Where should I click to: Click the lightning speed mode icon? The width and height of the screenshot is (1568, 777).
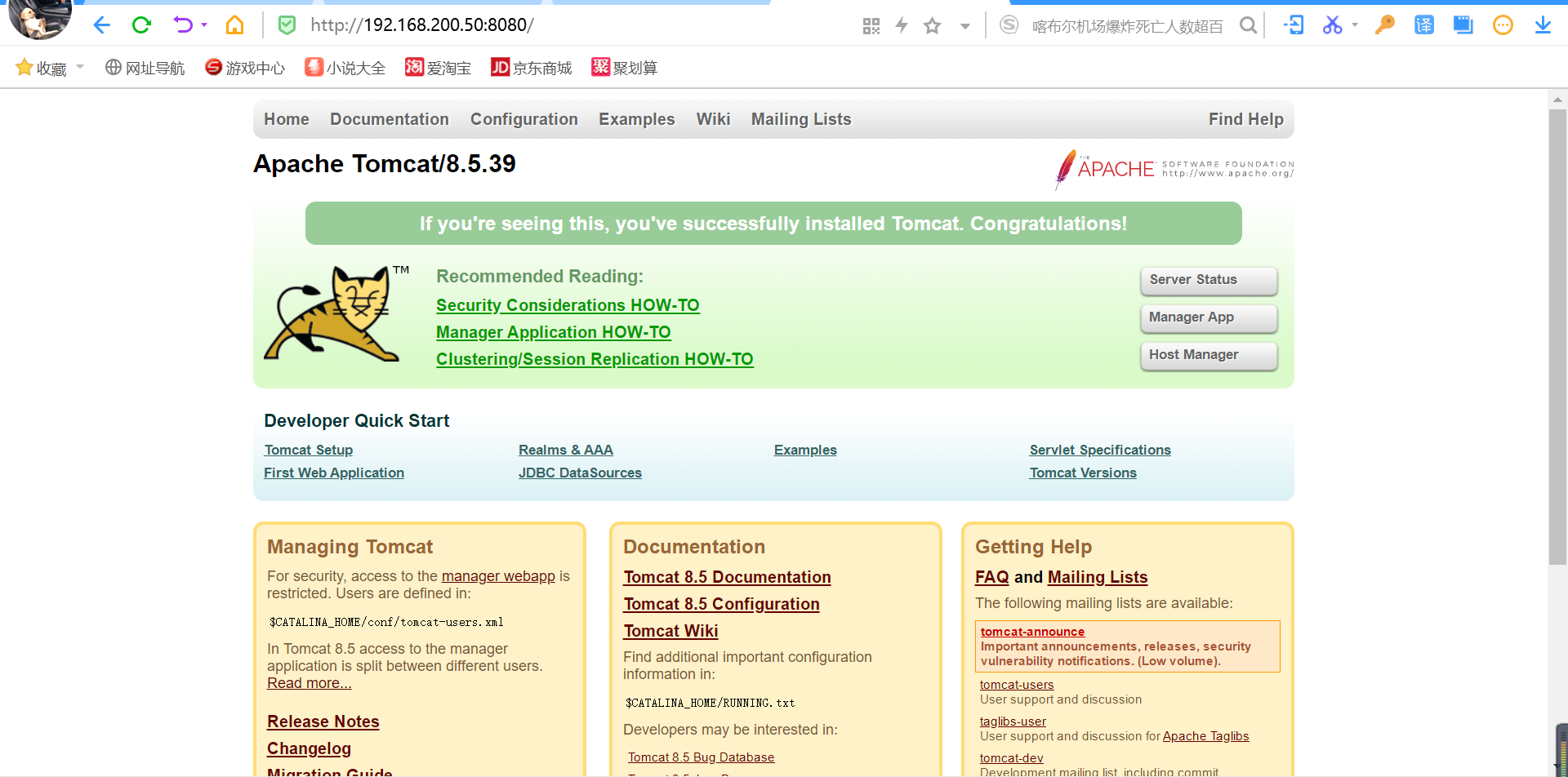click(x=902, y=25)
